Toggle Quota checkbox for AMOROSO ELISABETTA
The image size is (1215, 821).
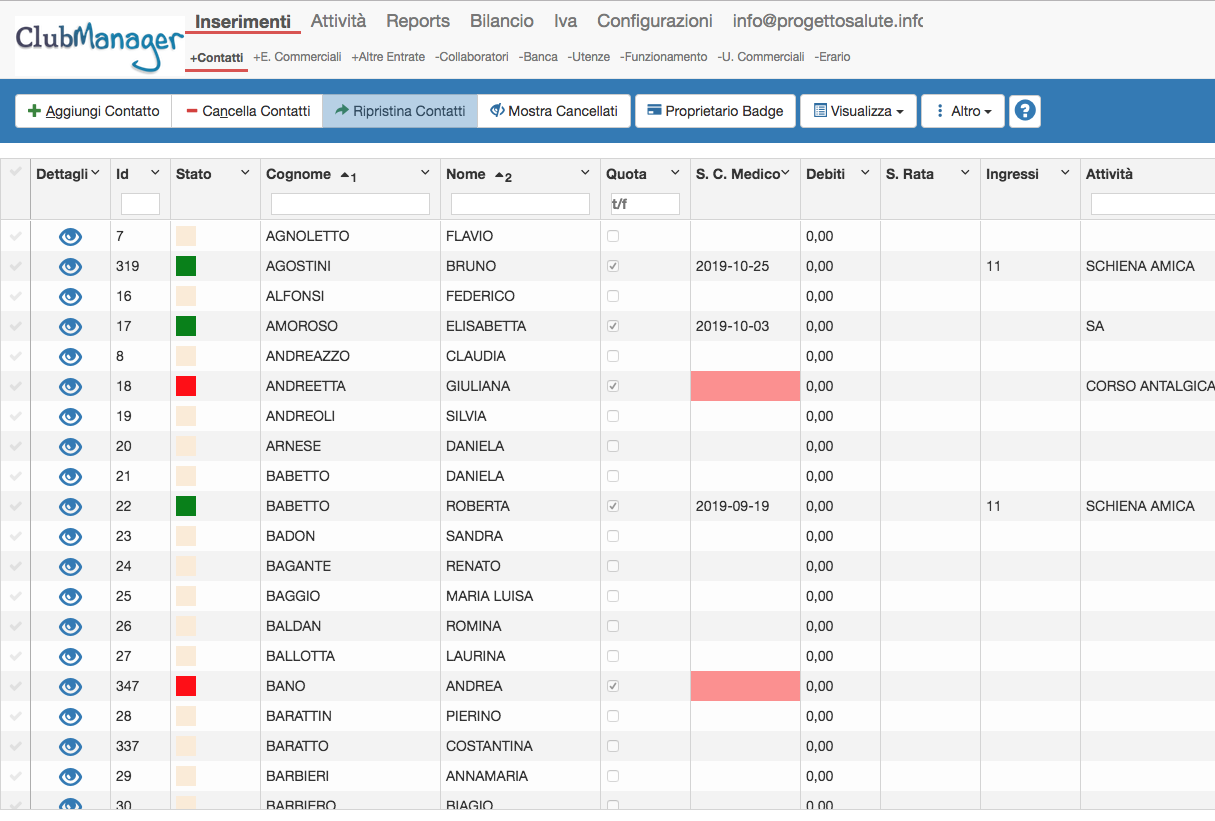(x=613, y=326)
